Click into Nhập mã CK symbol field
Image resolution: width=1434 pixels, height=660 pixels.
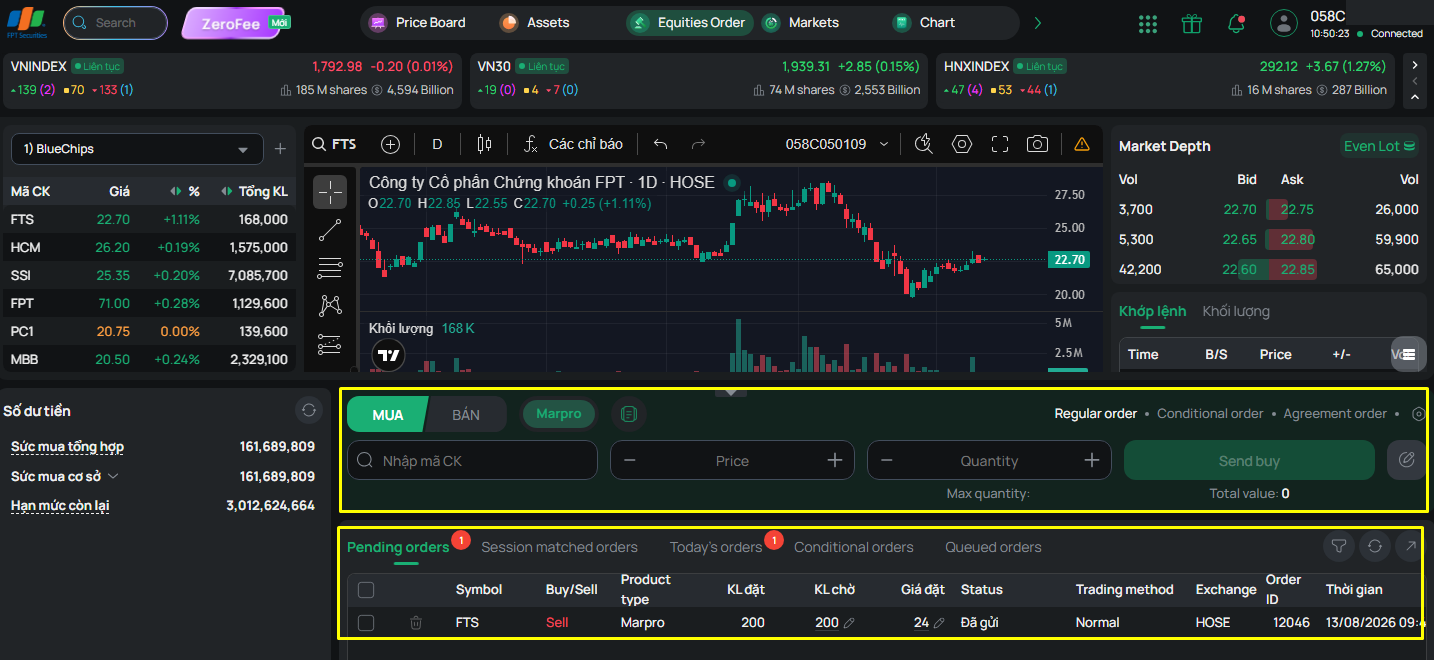[472, 460]
